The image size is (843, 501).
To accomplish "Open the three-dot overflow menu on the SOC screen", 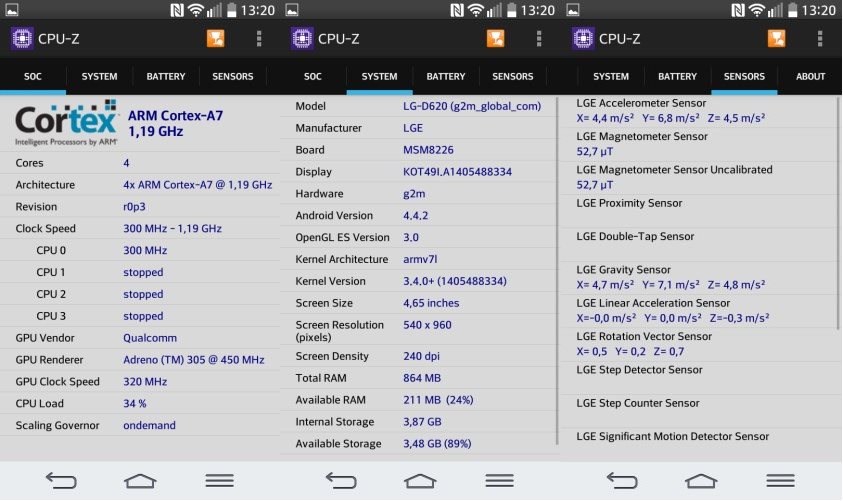I will (259, 39).
